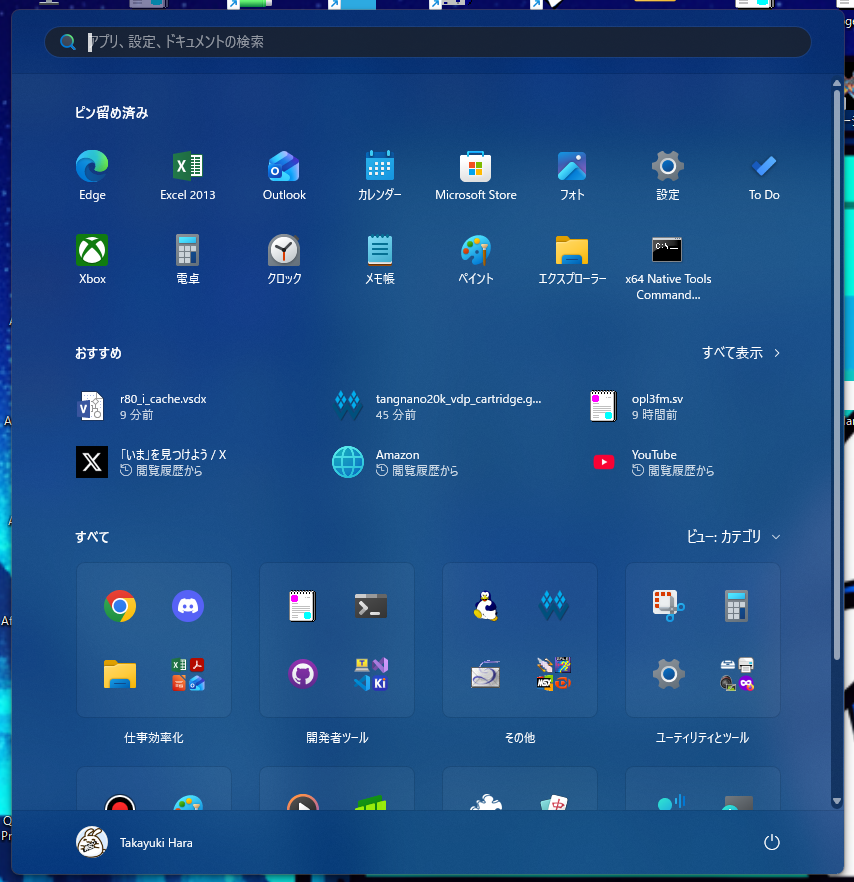This screenshot has width=854, height=882.
Task: Expand the ユーティリティとツール small app group
Action: 737,674
